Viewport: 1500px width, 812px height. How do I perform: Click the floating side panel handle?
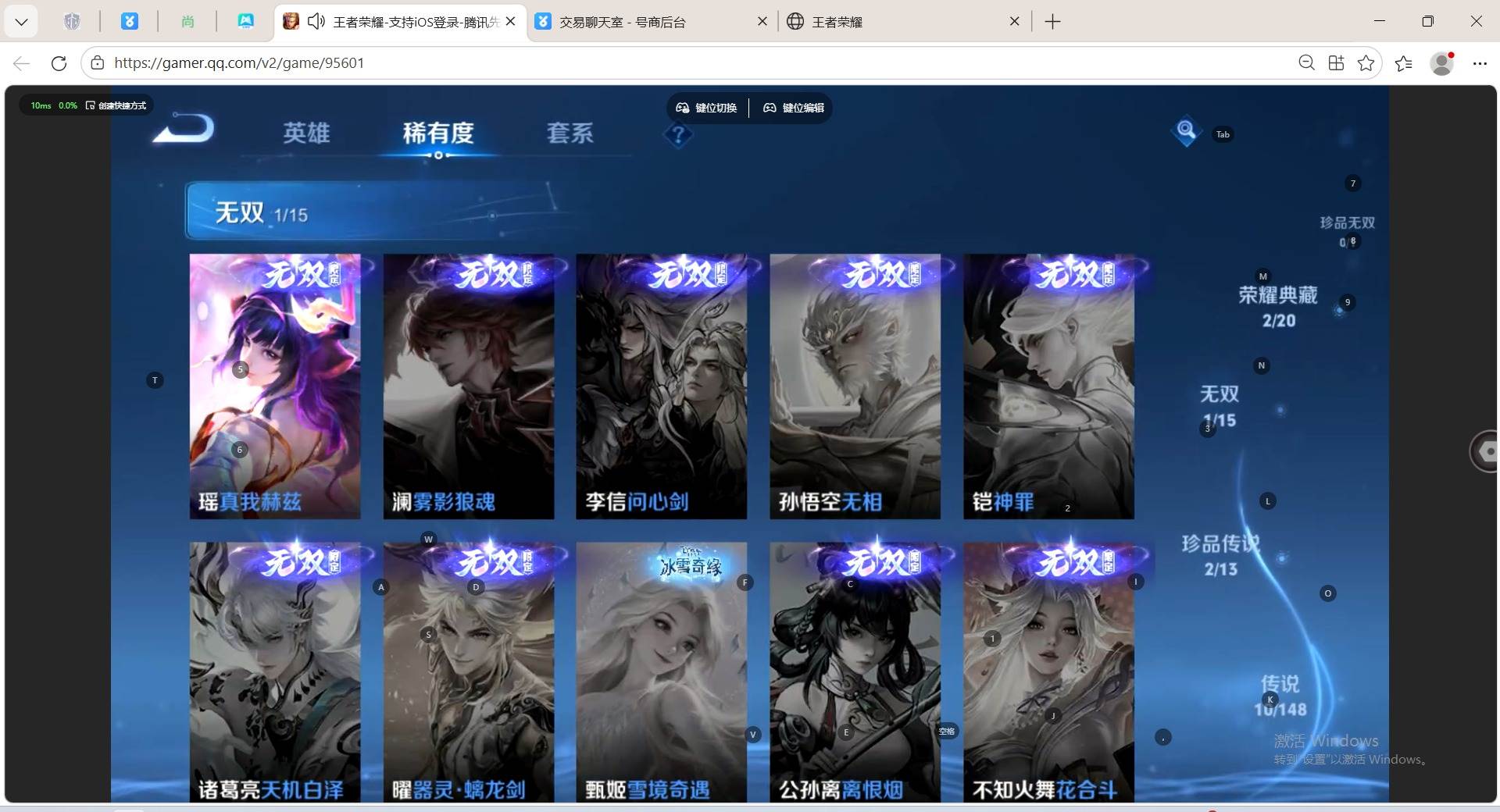point(1484,451)
